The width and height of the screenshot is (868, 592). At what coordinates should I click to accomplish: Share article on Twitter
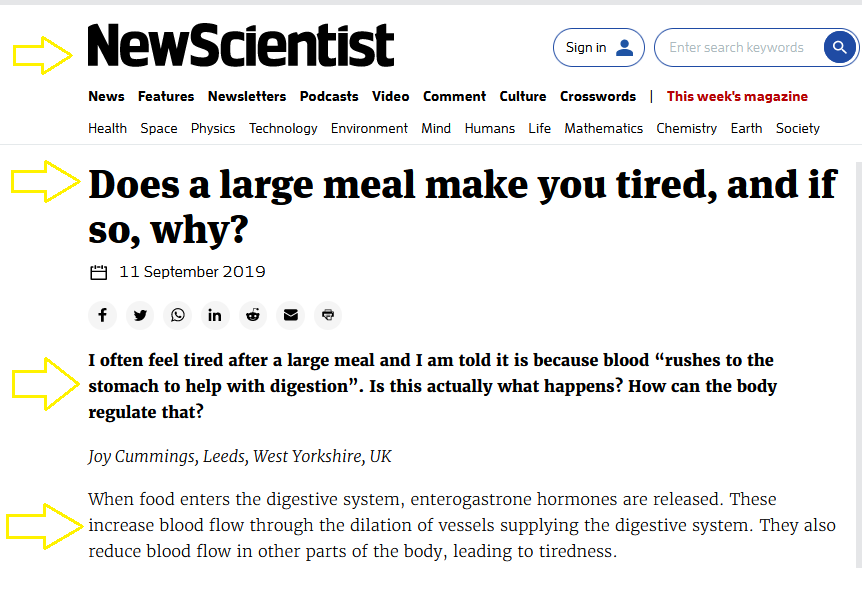coord(140,315)
